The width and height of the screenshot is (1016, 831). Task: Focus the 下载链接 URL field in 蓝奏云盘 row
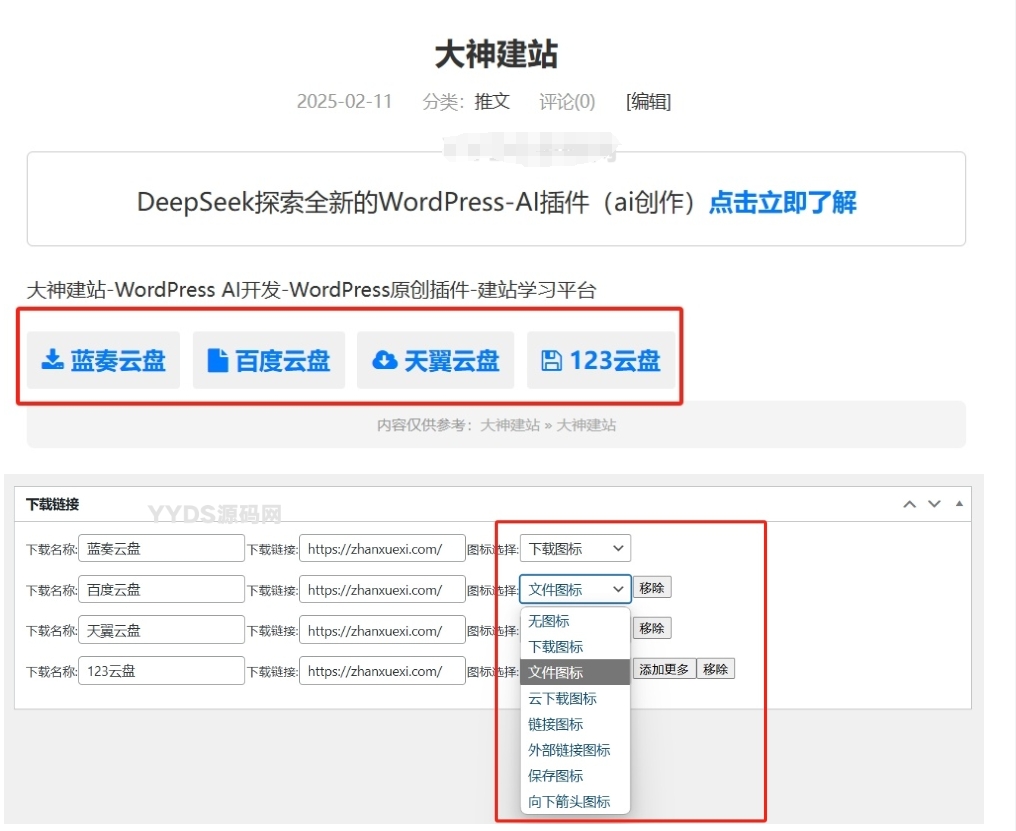(x=382, y=548)
